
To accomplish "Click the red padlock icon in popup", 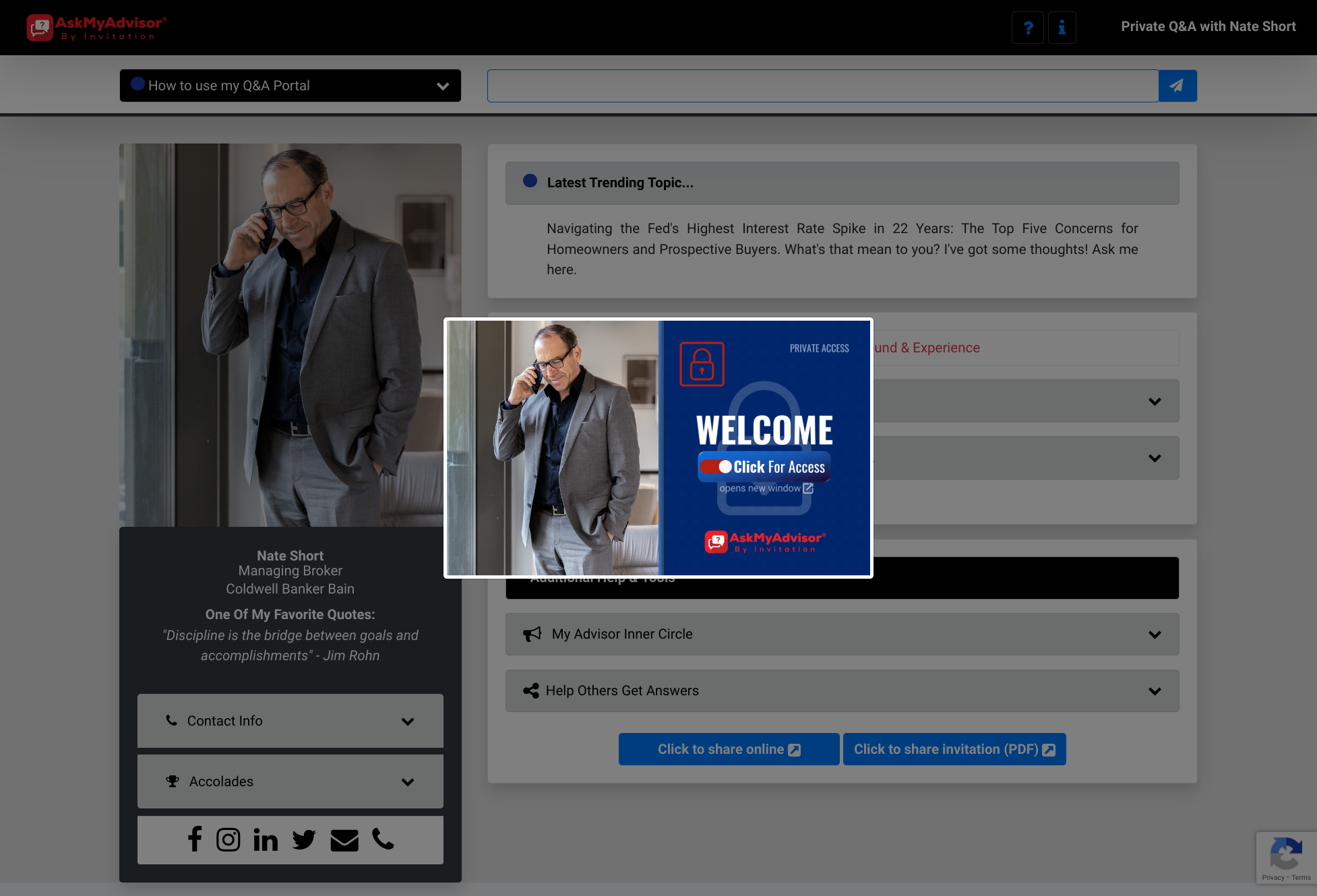I will coord(702,364).
